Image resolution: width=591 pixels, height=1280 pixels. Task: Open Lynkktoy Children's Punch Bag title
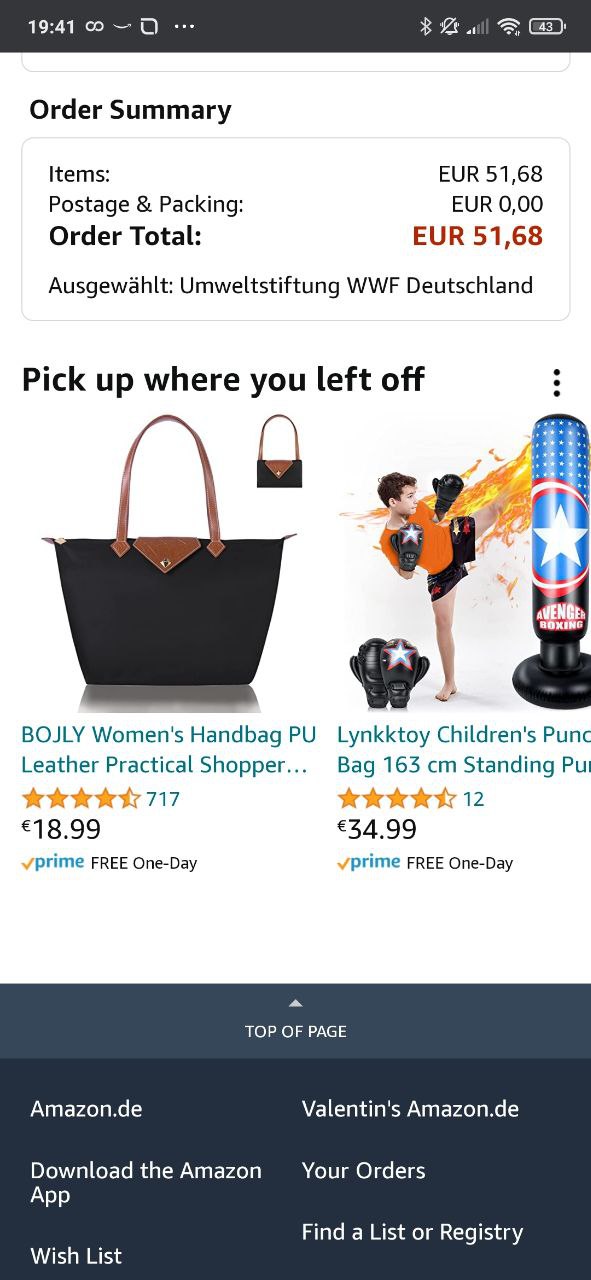[x=464, y=750]
